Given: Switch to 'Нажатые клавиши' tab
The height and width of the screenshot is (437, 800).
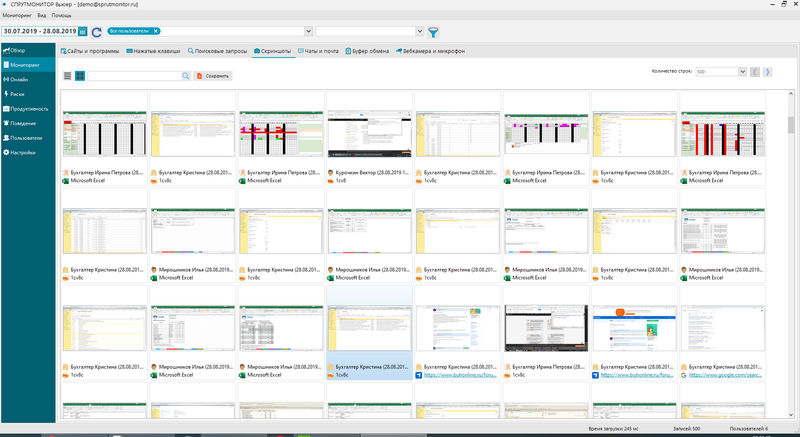Looking at the screenshot, I should [x=153, y=51].
